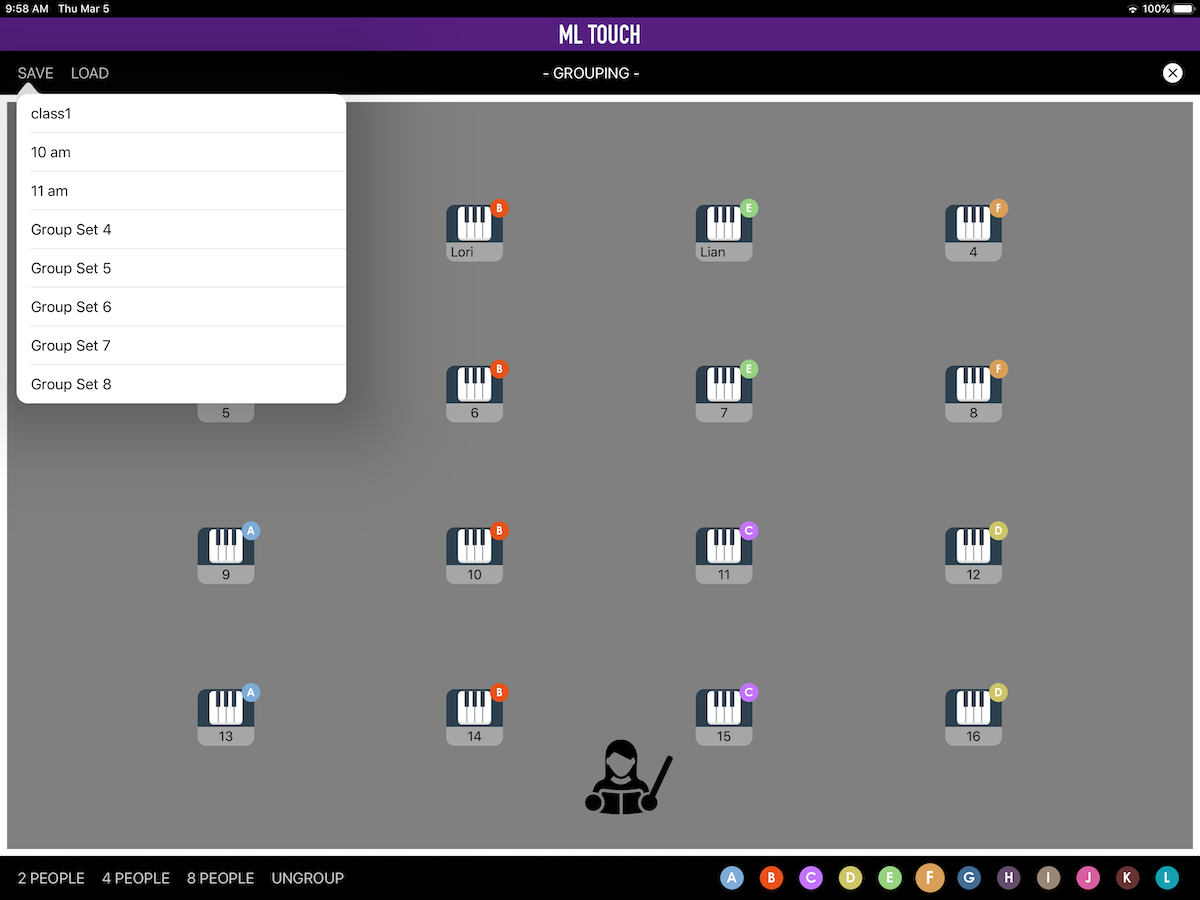This screenshot has height=900, width=1200.
Task: Open the LOAD dropdown
Action: coord(90,73)
